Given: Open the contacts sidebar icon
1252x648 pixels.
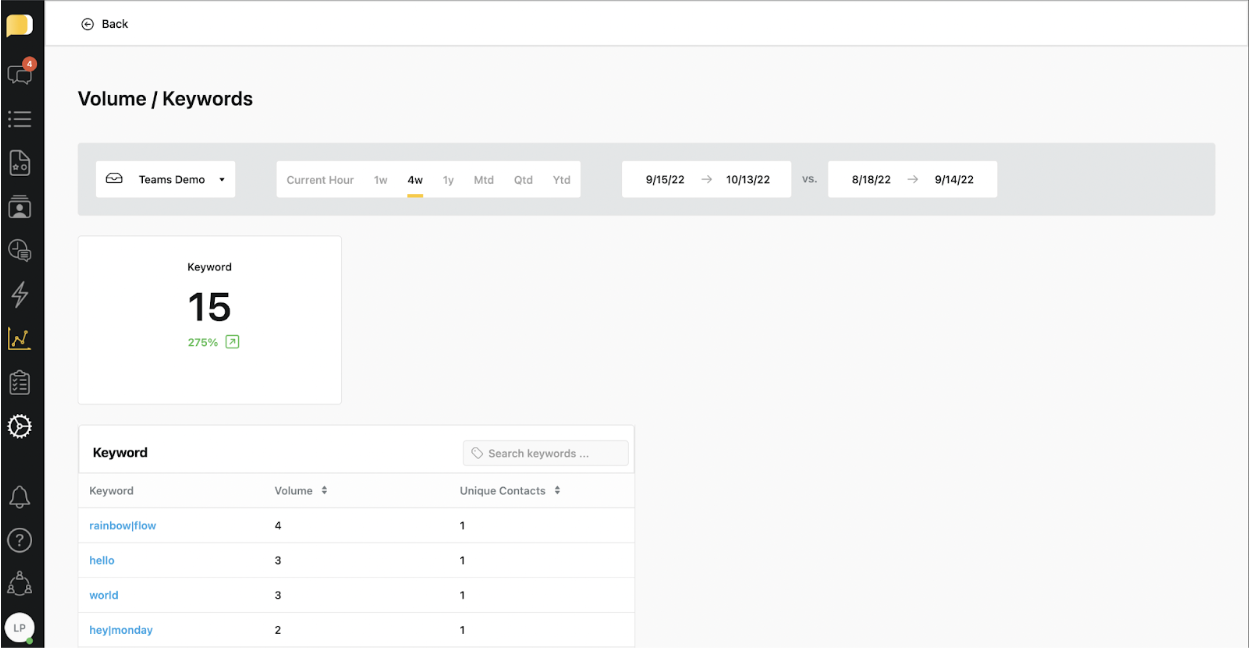Looking at the screenshot, I should 20,207.
